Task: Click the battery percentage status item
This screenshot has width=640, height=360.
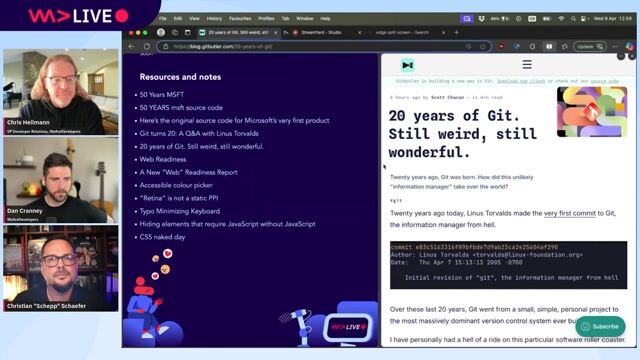Action: 500,19
